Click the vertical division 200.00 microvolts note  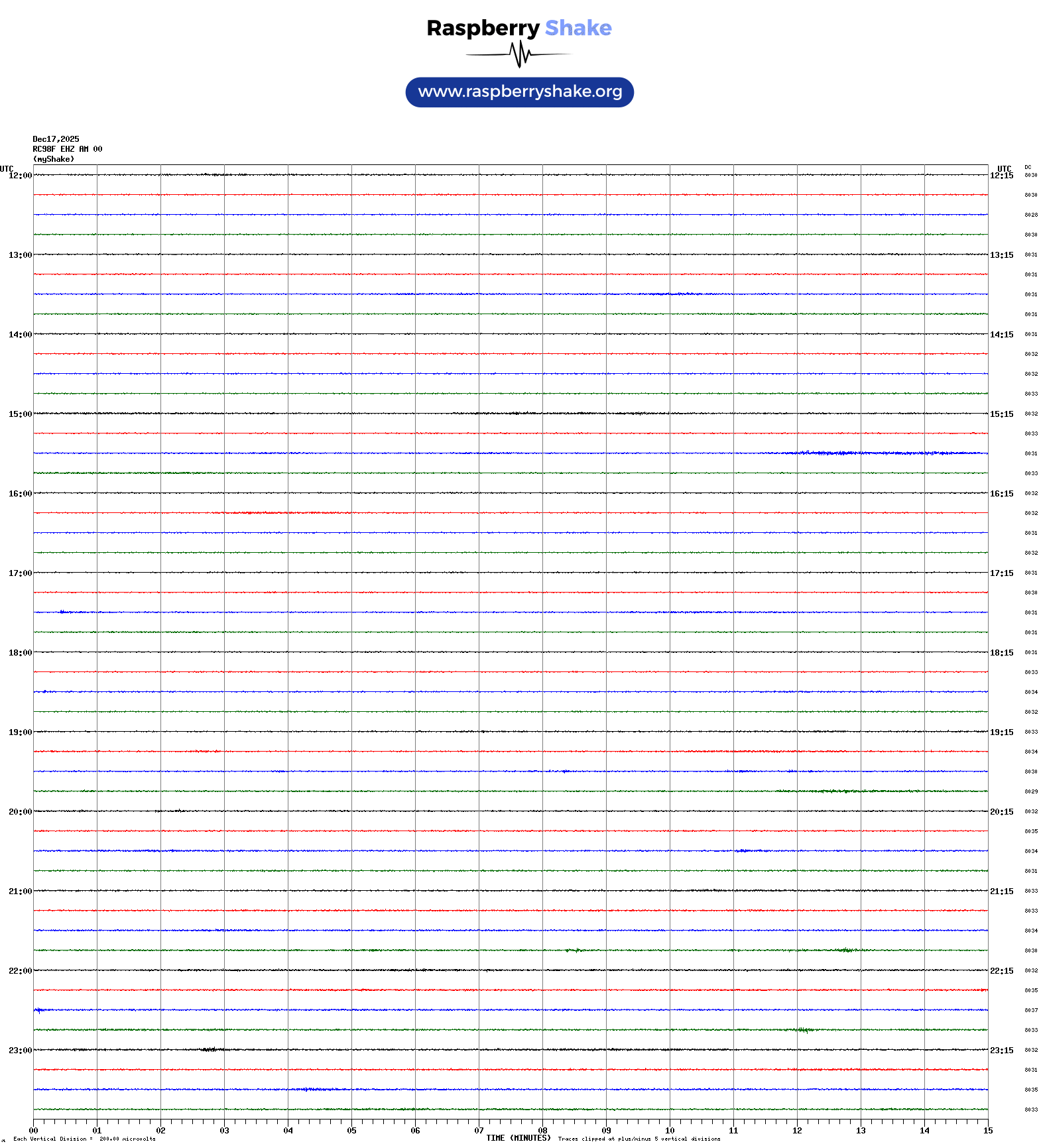coord(84,1139)
